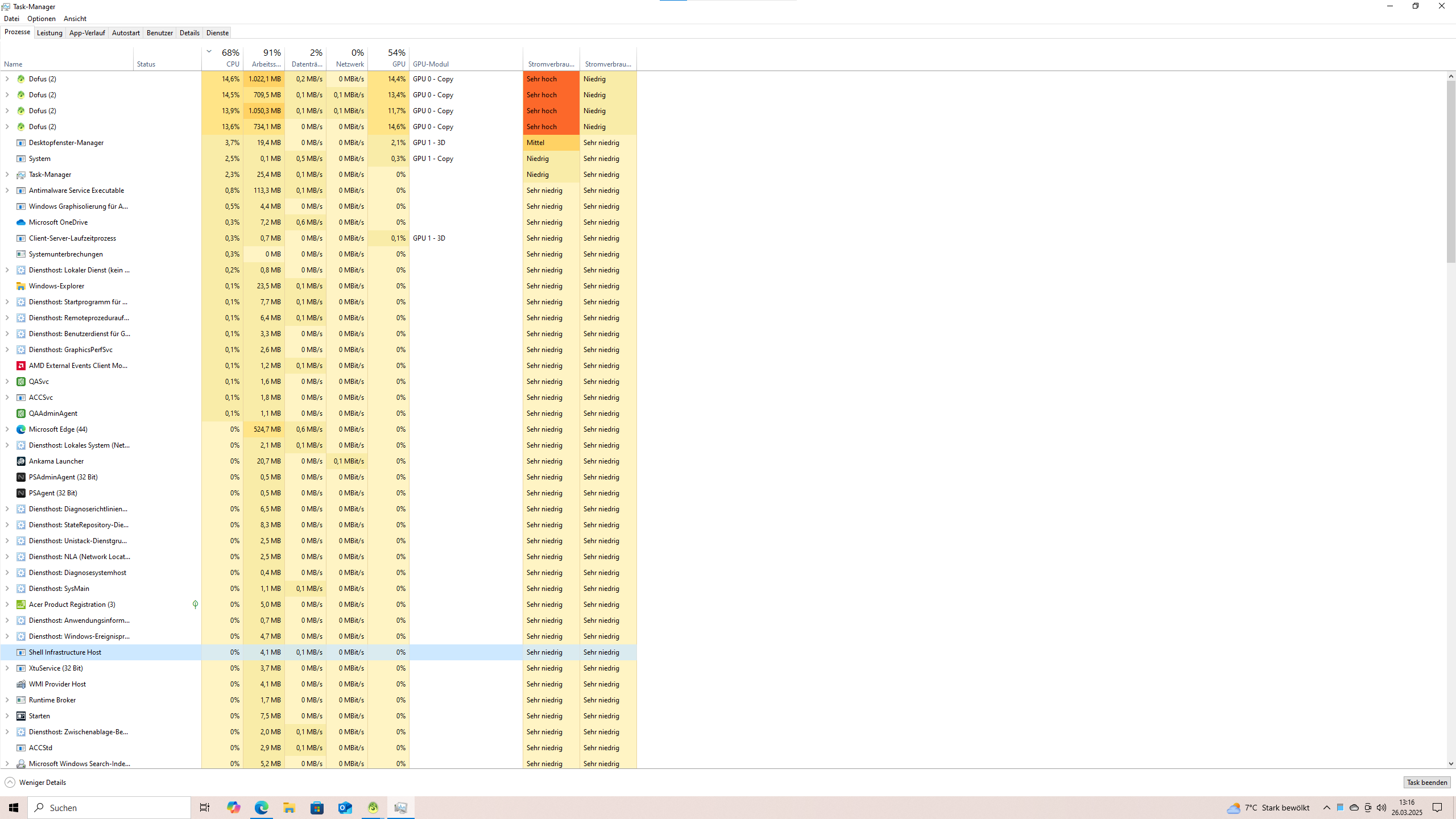Expand the Microsoft Edge (44) process group
This screenshot has height=819, width=1456.
coord(7,429)
